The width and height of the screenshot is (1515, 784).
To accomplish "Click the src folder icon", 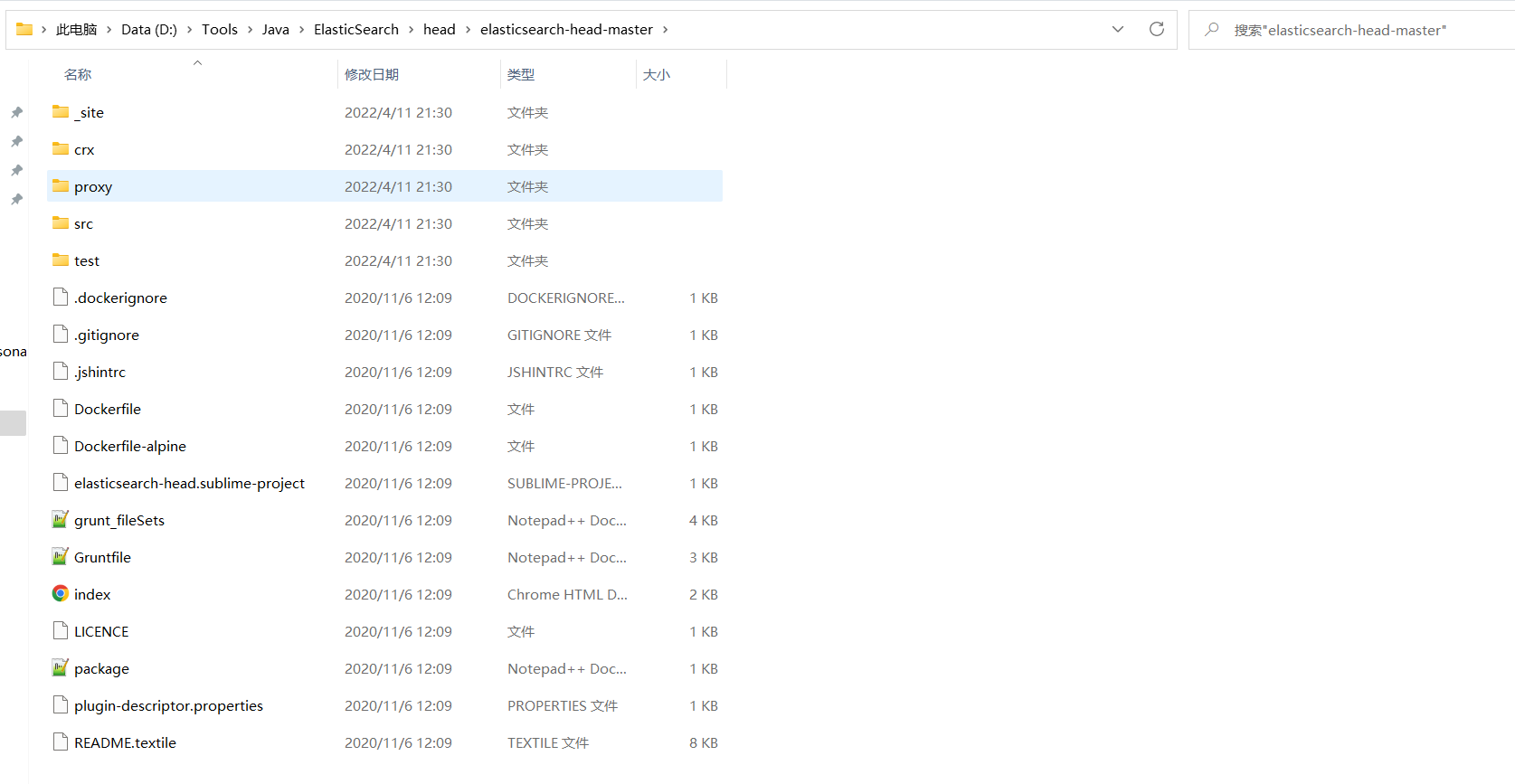I will 61,223.
